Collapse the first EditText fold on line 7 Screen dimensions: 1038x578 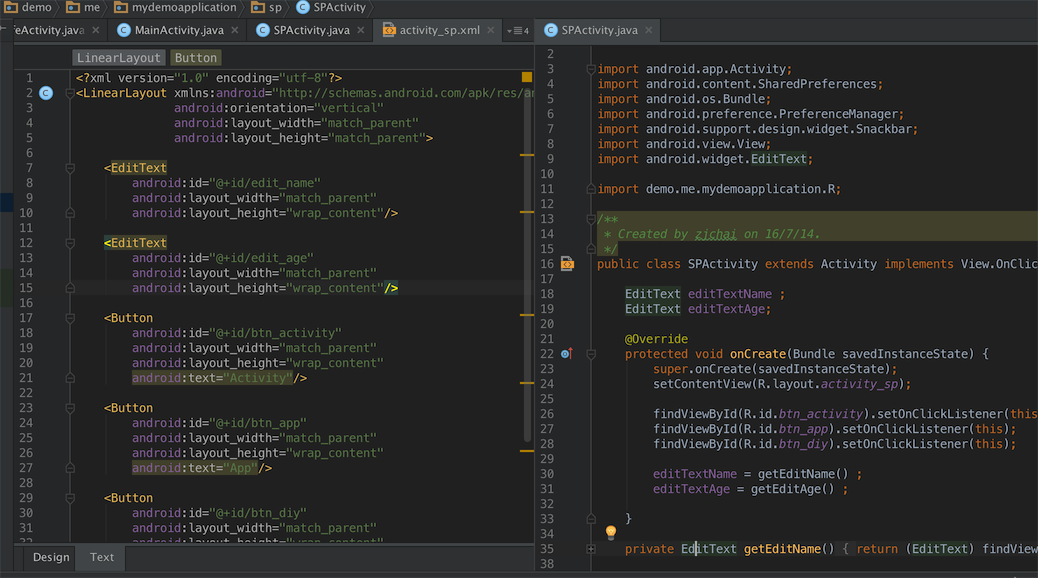click(70, 168)
